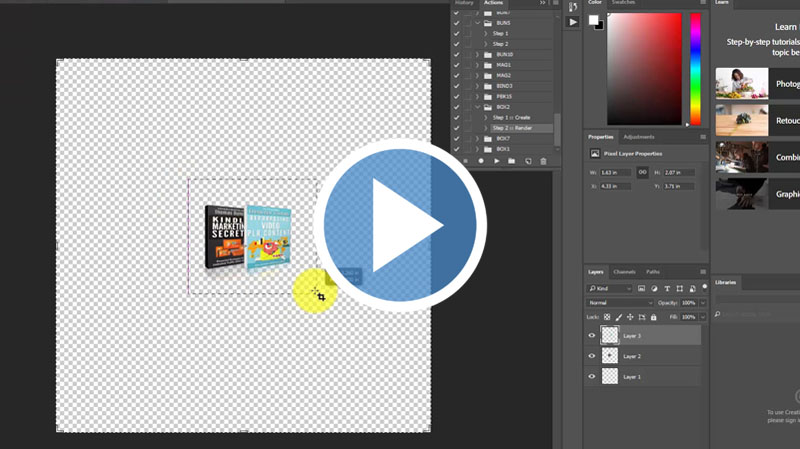Click the link width and height icon
800x449 pixels.
click(x=643, y=172)
